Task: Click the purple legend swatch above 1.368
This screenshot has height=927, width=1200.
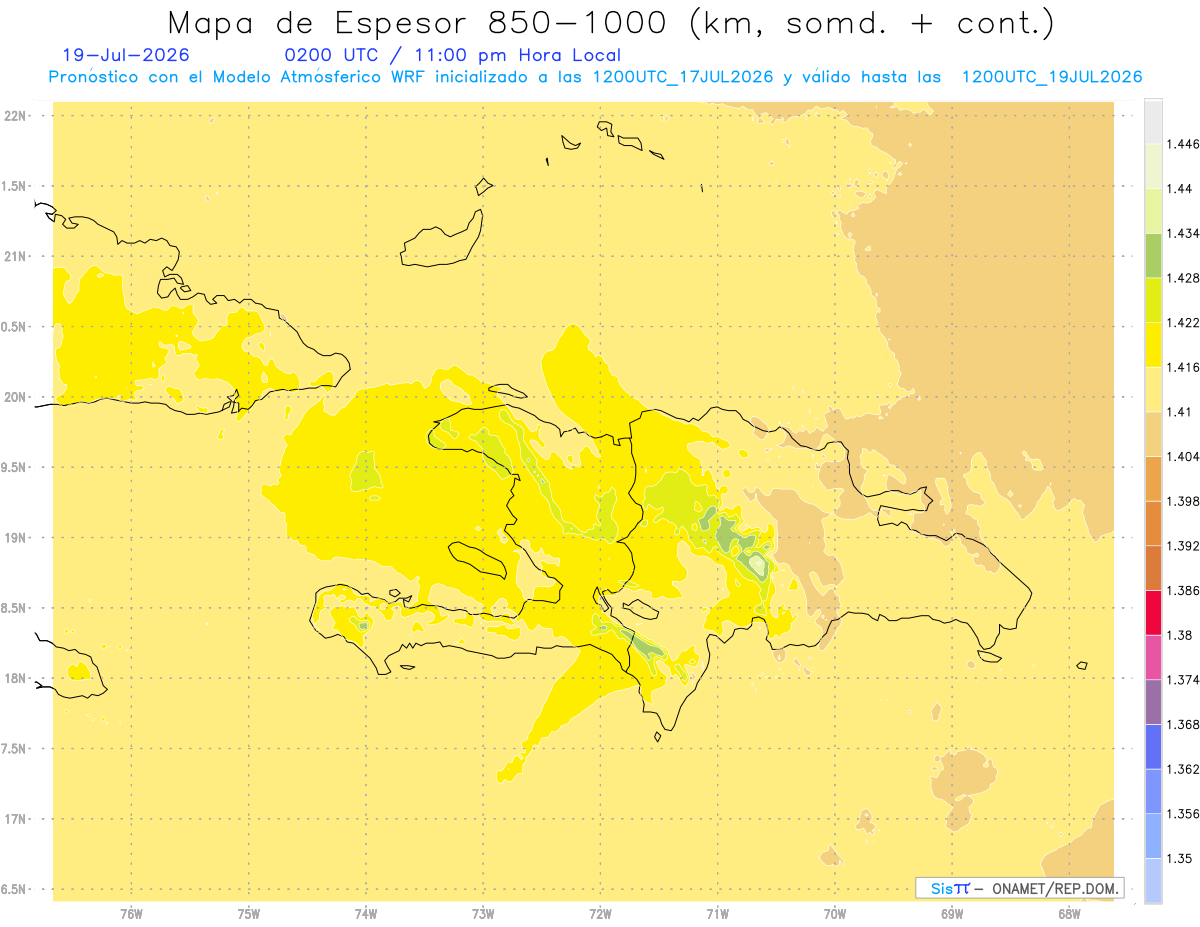Action: click(1153, 702)
